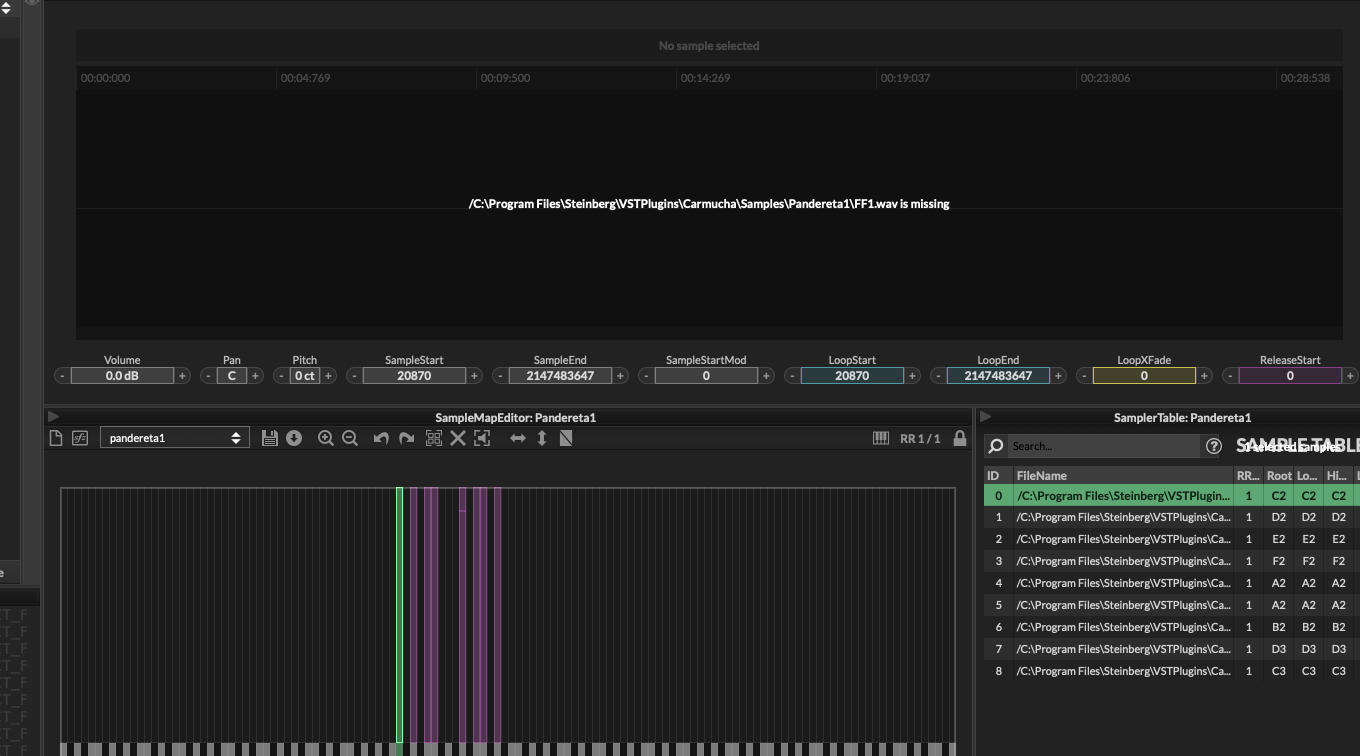The width and height of the screenshot is (1360, 756).
Task: Increase LoopEnd with plus button
Action: pyautogui.click(x=1058, y=376)
